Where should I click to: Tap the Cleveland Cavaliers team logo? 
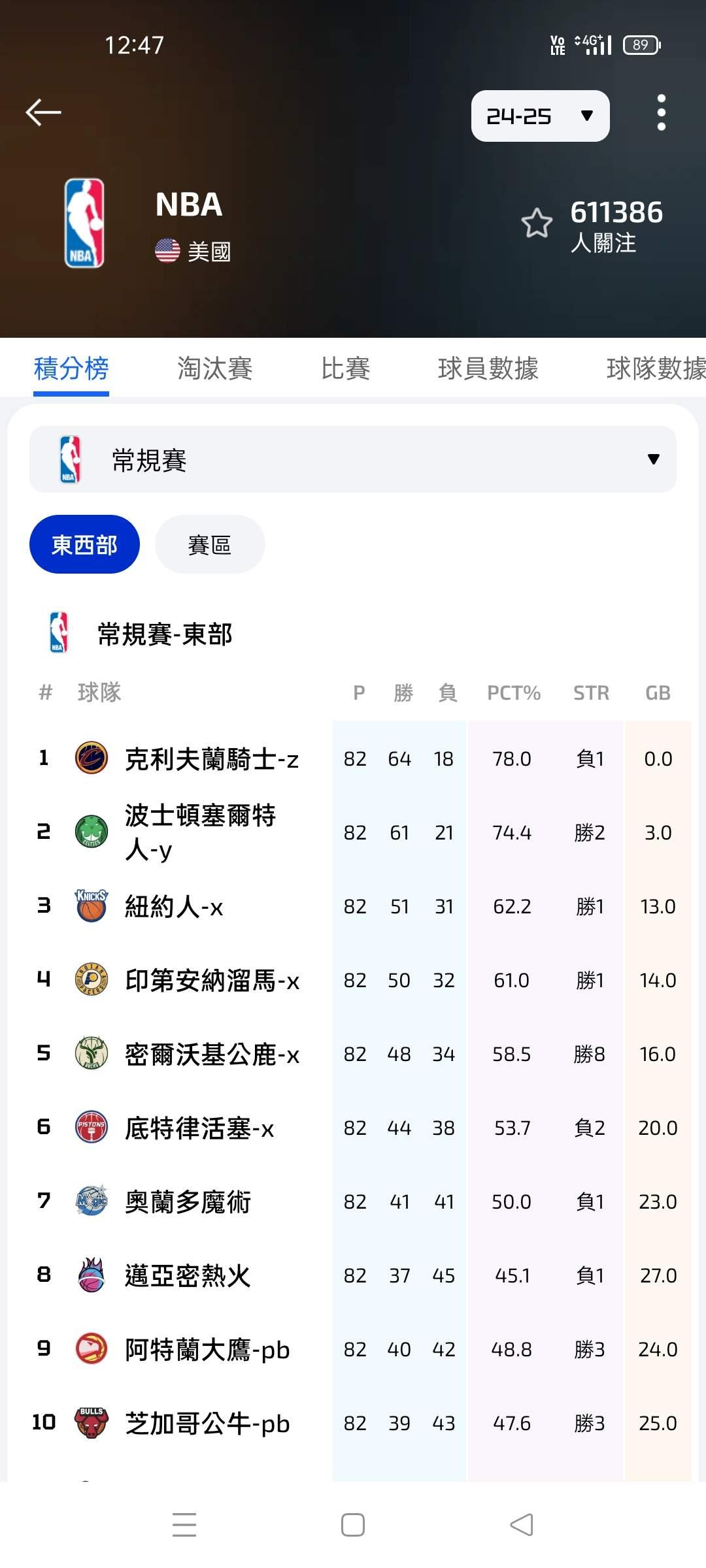click(92, 759)
